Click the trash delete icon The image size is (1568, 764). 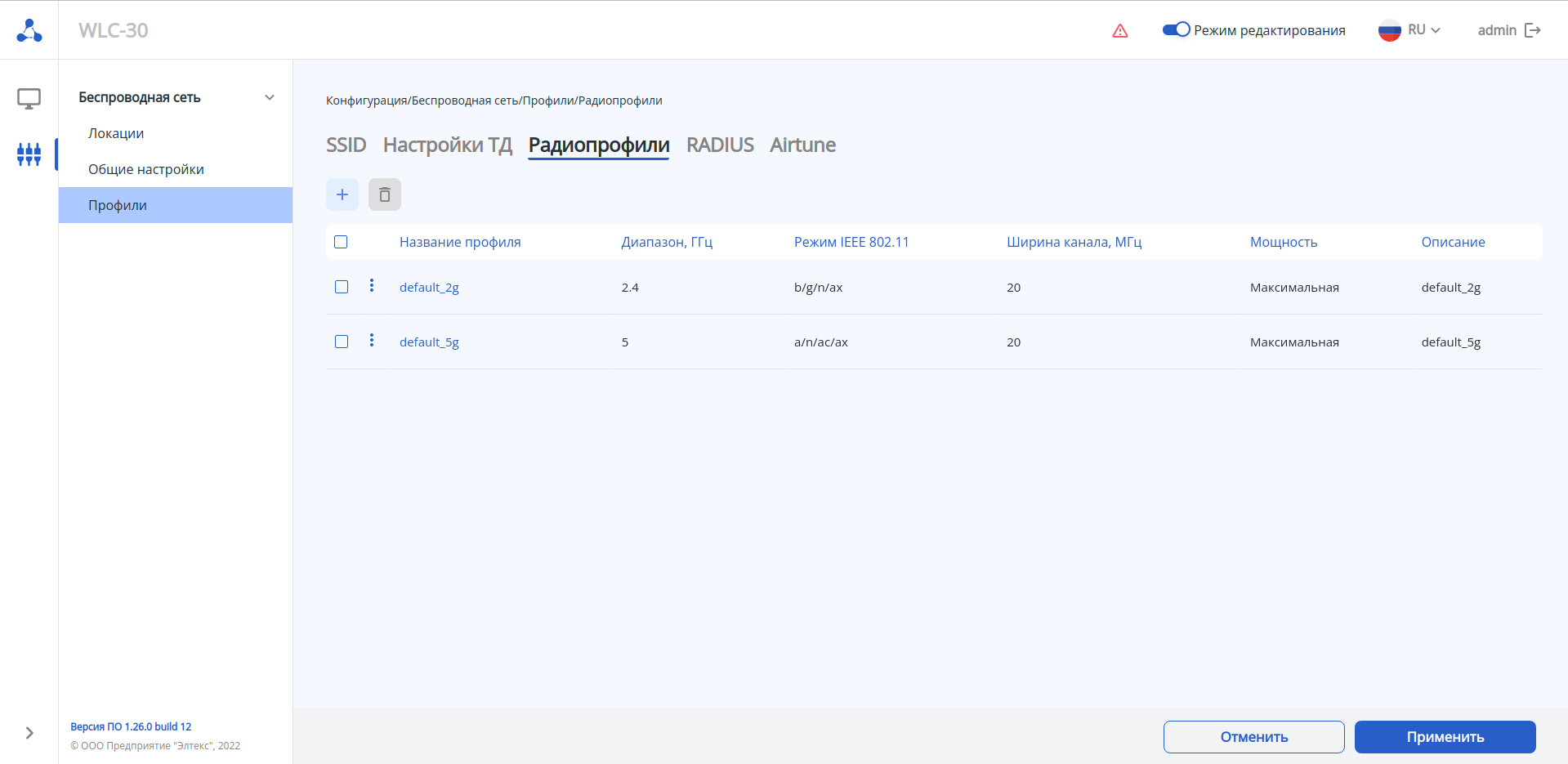point(385,194)
